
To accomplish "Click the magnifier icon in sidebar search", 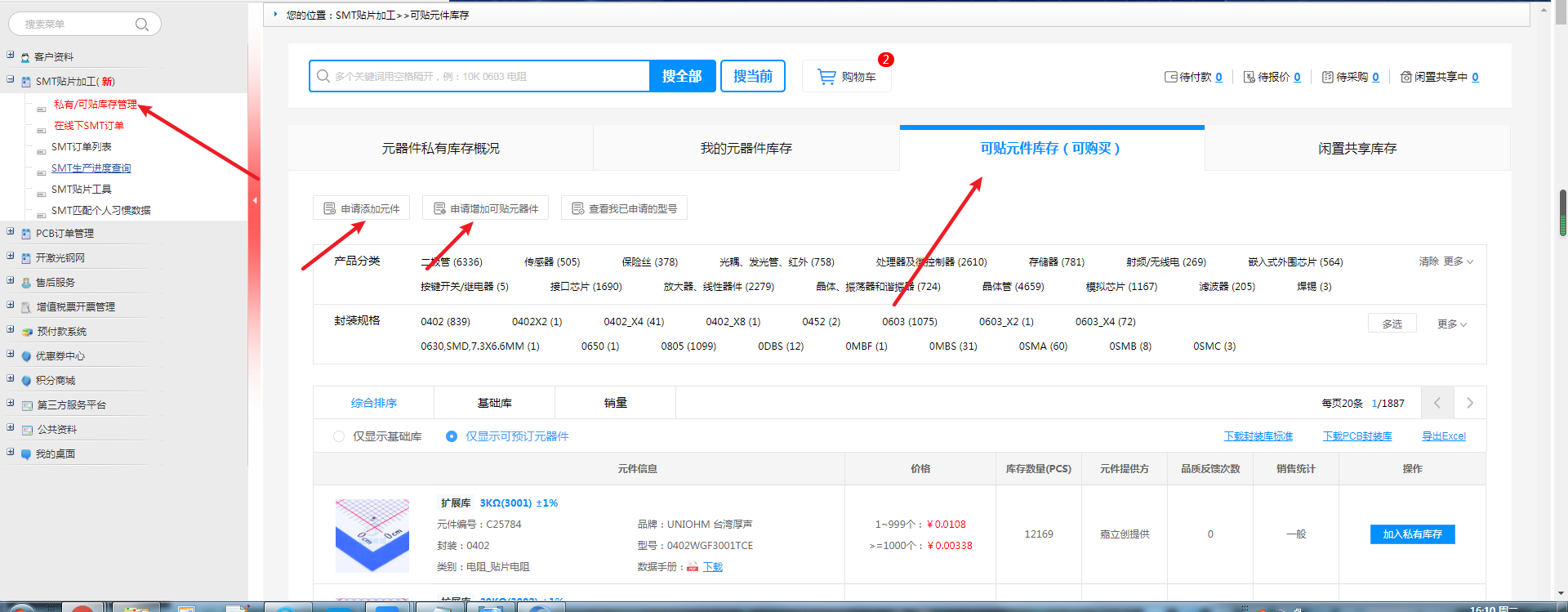I will [x=142, y=25].
